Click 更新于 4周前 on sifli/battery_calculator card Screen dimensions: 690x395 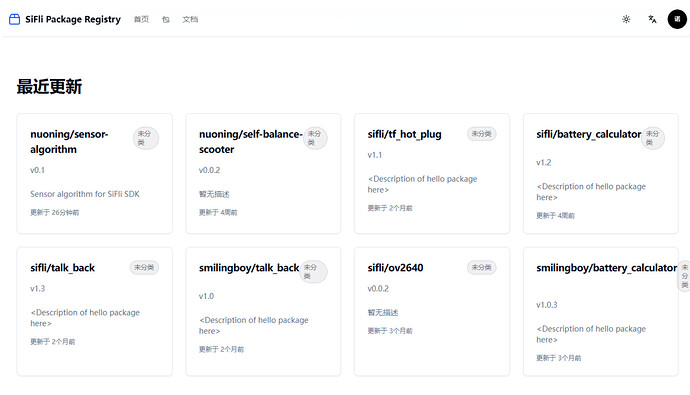[555, 216]
